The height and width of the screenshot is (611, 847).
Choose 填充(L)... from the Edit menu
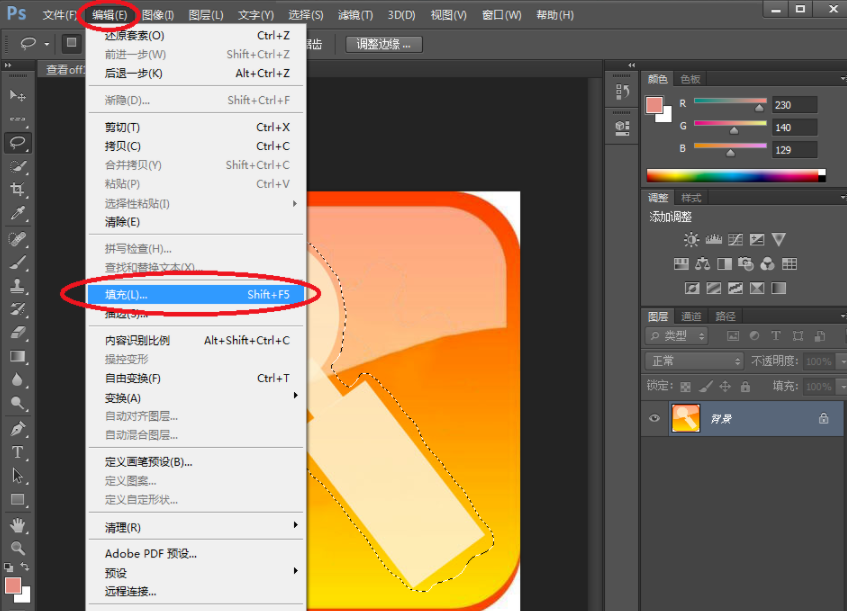pos(126,295)
